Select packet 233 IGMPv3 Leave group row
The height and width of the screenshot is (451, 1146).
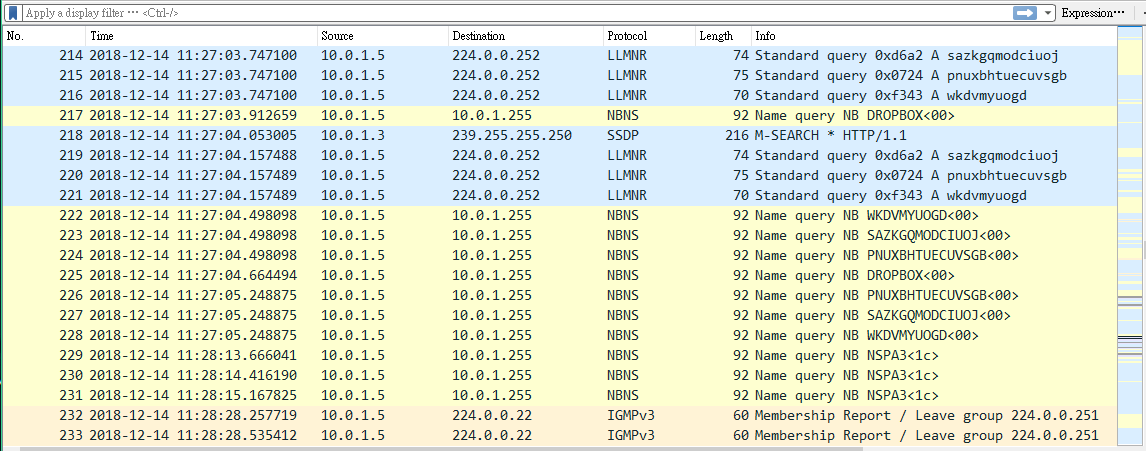(561, 436)
